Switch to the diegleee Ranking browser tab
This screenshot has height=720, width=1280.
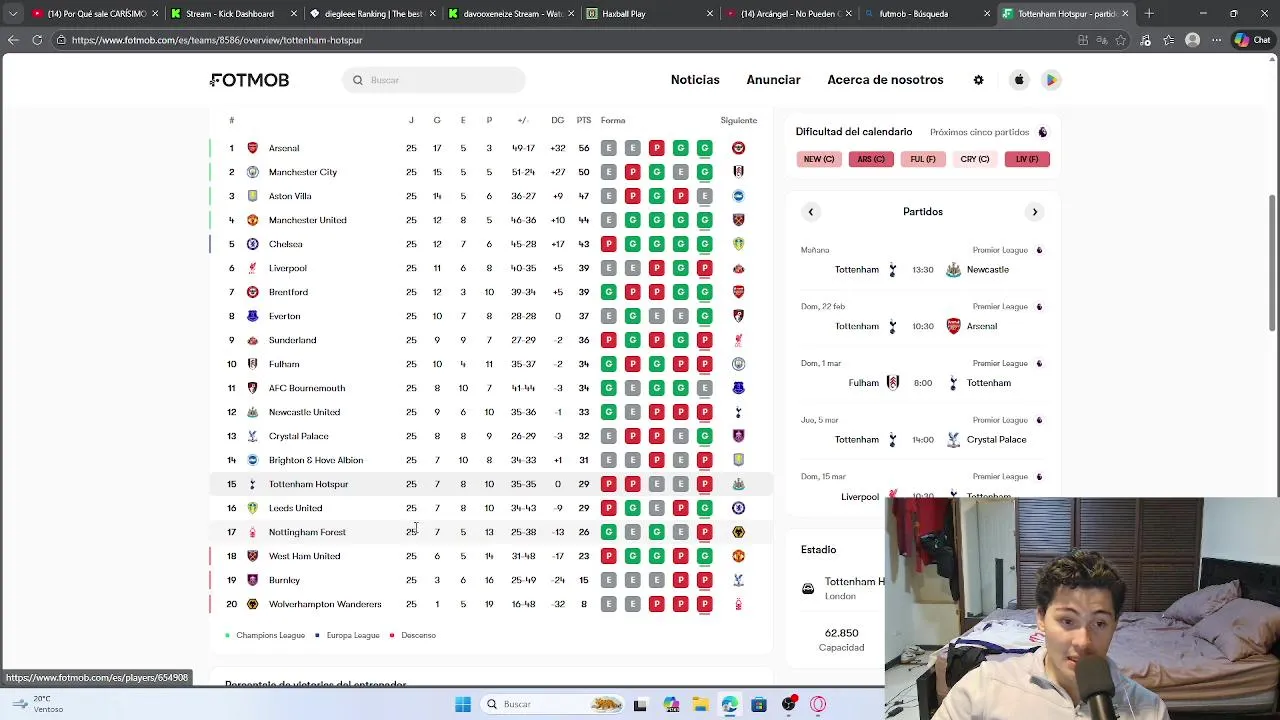(x=373, y=14)
